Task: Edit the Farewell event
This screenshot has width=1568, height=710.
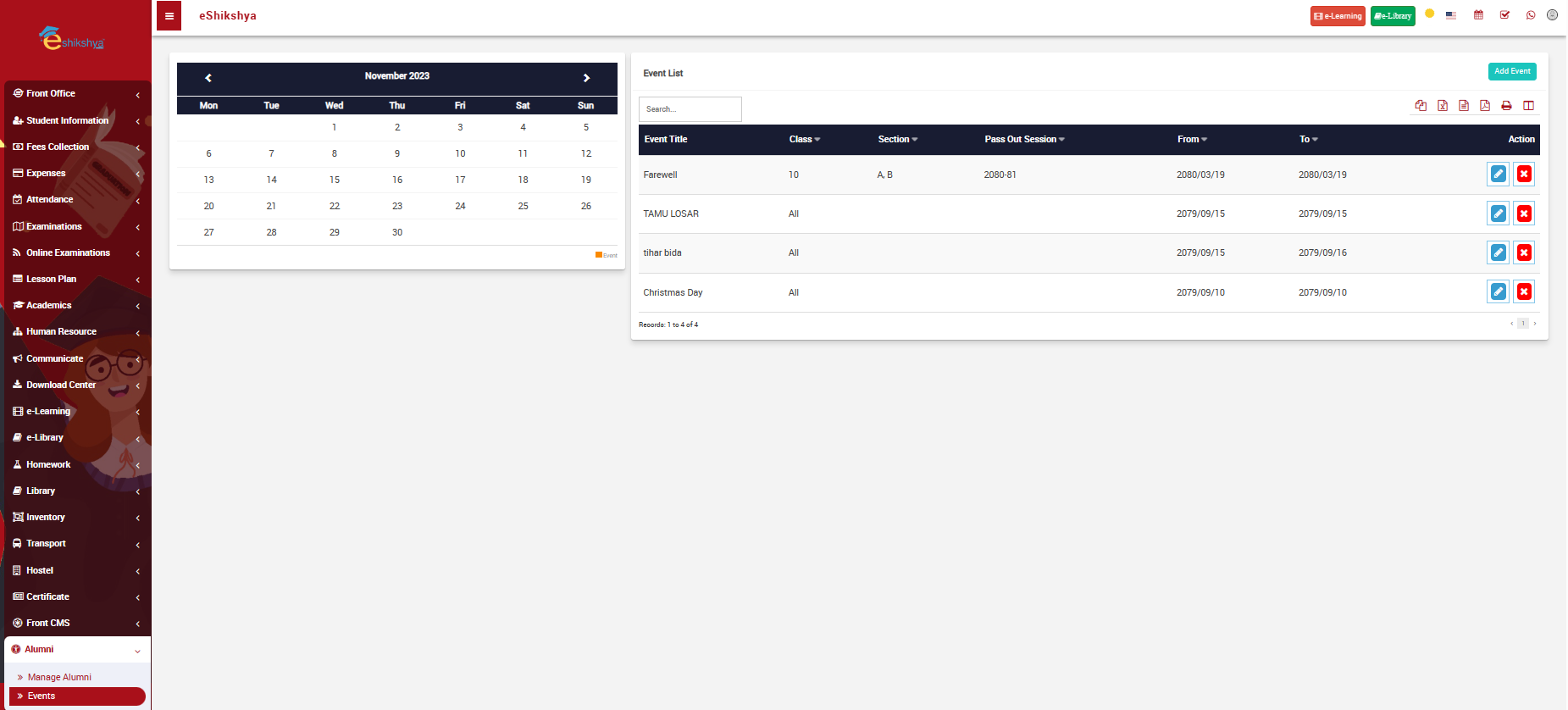Action: 1498,175
